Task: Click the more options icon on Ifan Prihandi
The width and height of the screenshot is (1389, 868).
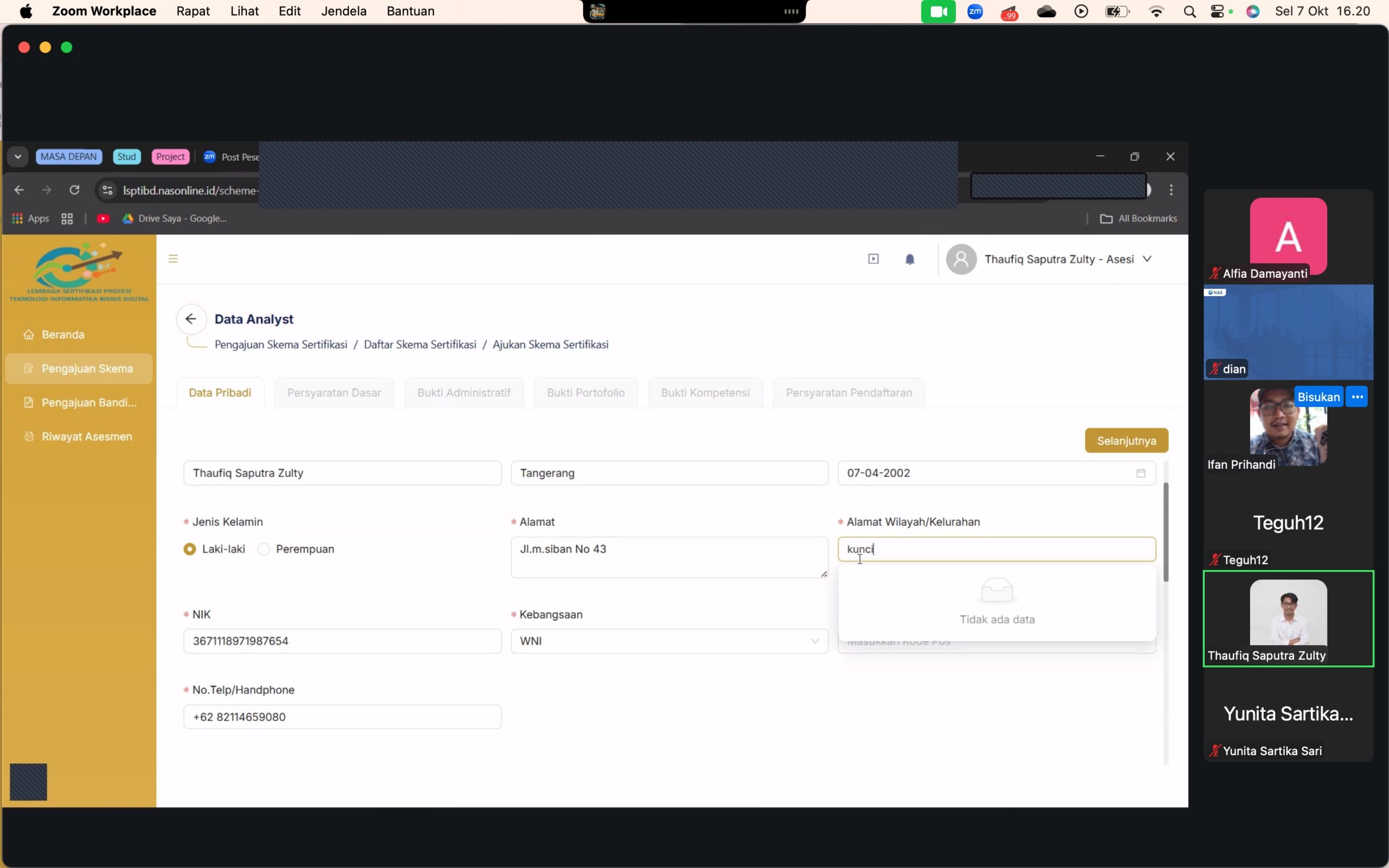Action: pyautogui.click(x=1357, y=397)
